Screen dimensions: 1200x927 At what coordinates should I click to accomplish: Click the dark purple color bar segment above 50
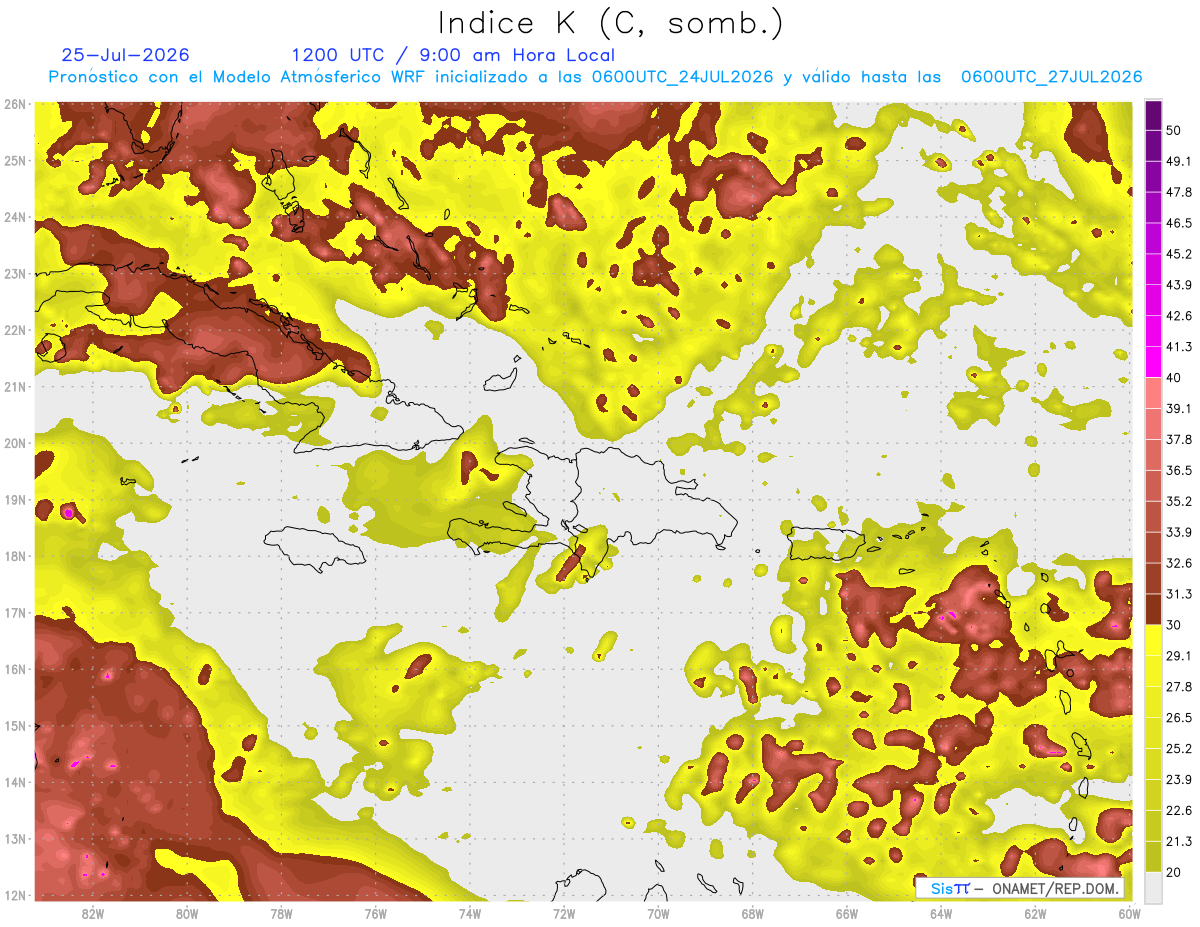pyautogui.click(x=1153, y=114)
